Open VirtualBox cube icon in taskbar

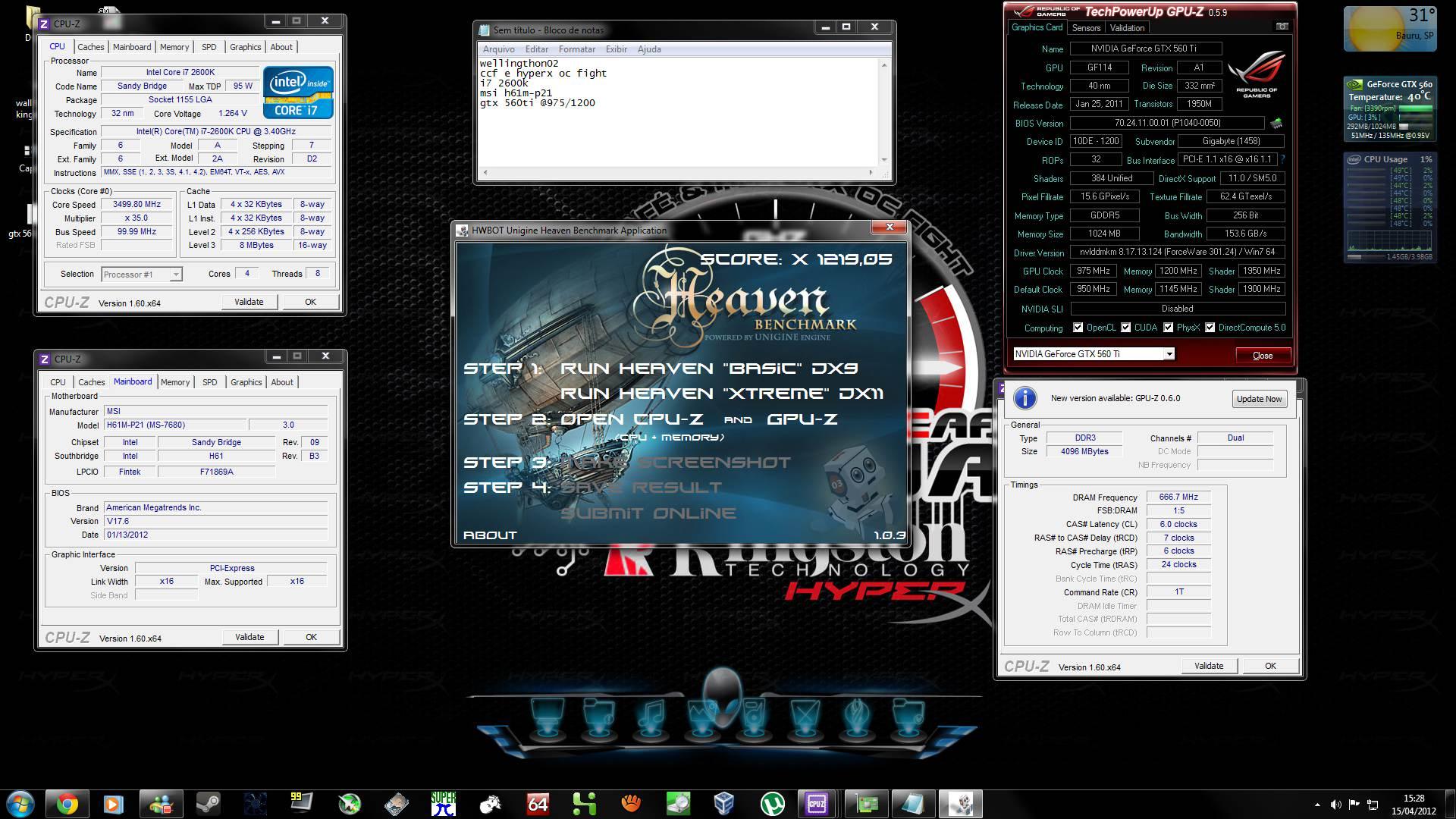[x=724, y=804]
